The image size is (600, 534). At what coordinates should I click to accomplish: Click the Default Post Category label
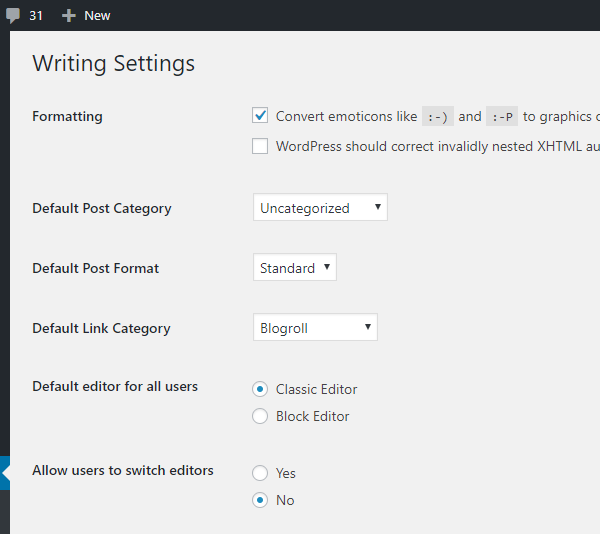click(x=101, y=208)
